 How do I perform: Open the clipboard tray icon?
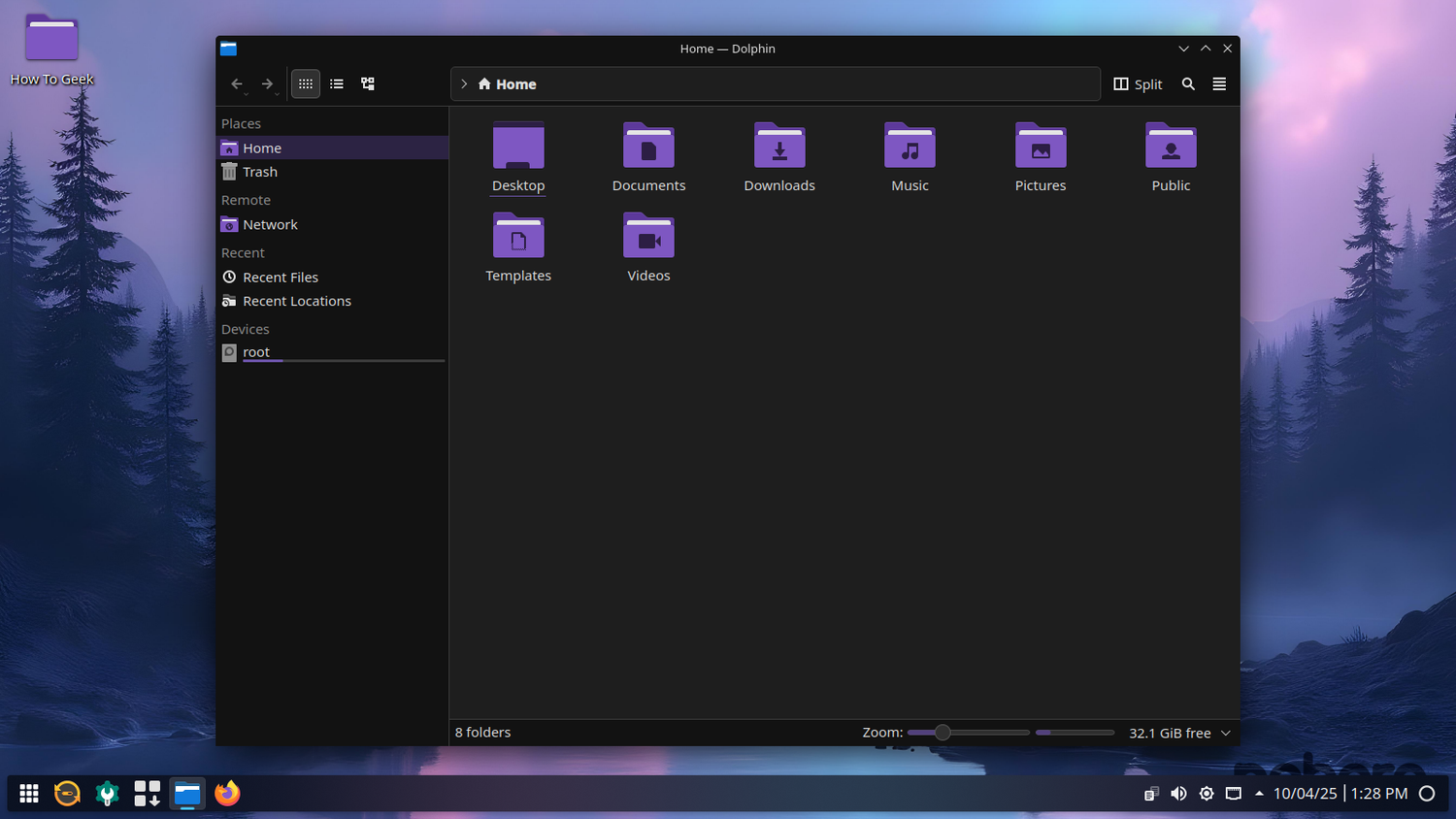click(x=1151, y=794)
